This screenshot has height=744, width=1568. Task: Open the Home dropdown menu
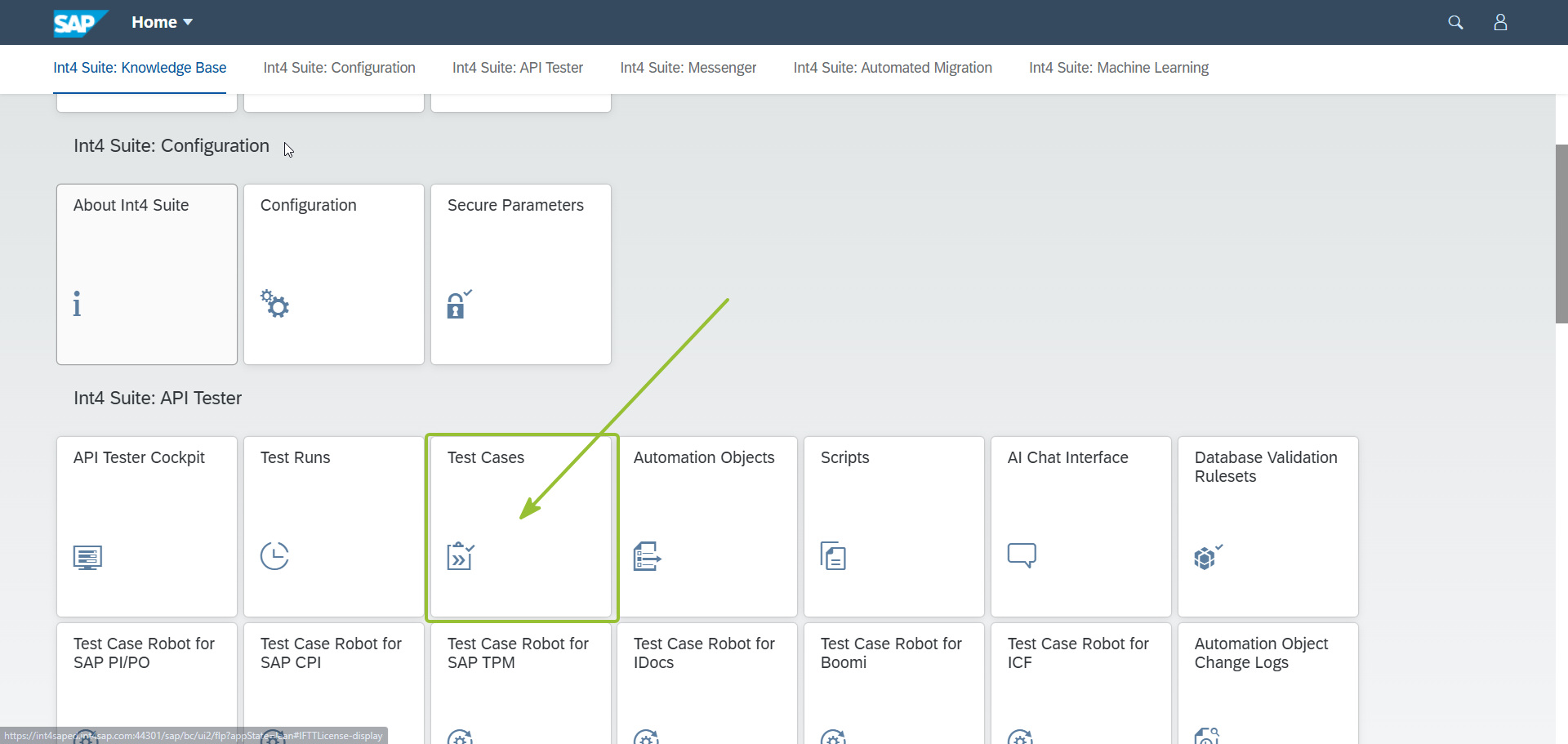162,22
